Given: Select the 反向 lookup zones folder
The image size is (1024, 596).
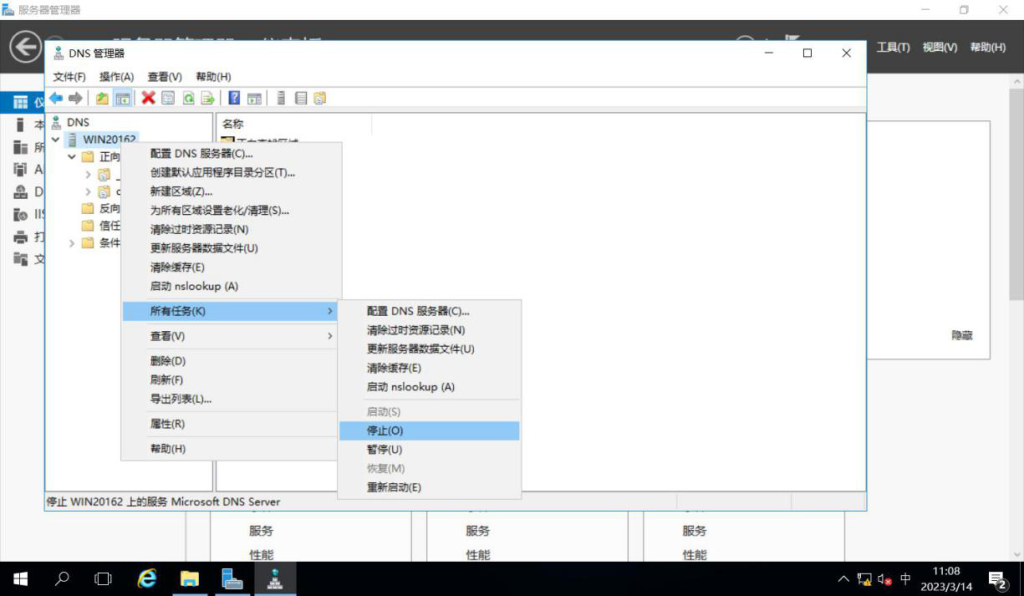Looking at the screenshot, I should point(102,208).
